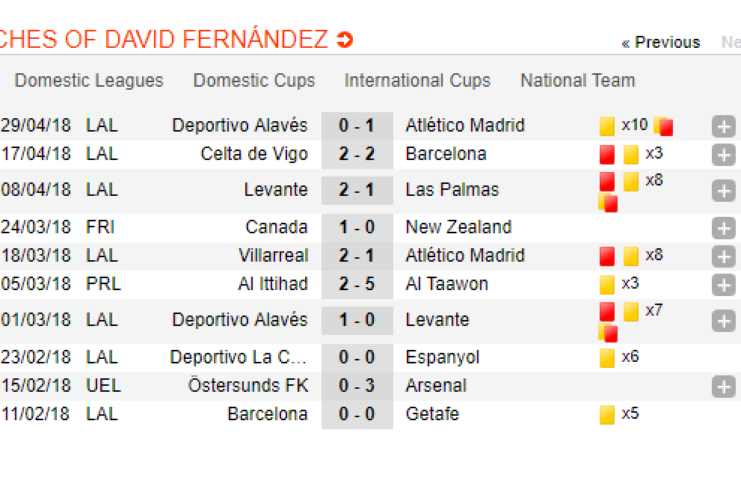Open the Domestic Cups tab
741x486 pixels.
tap(254, 81)
